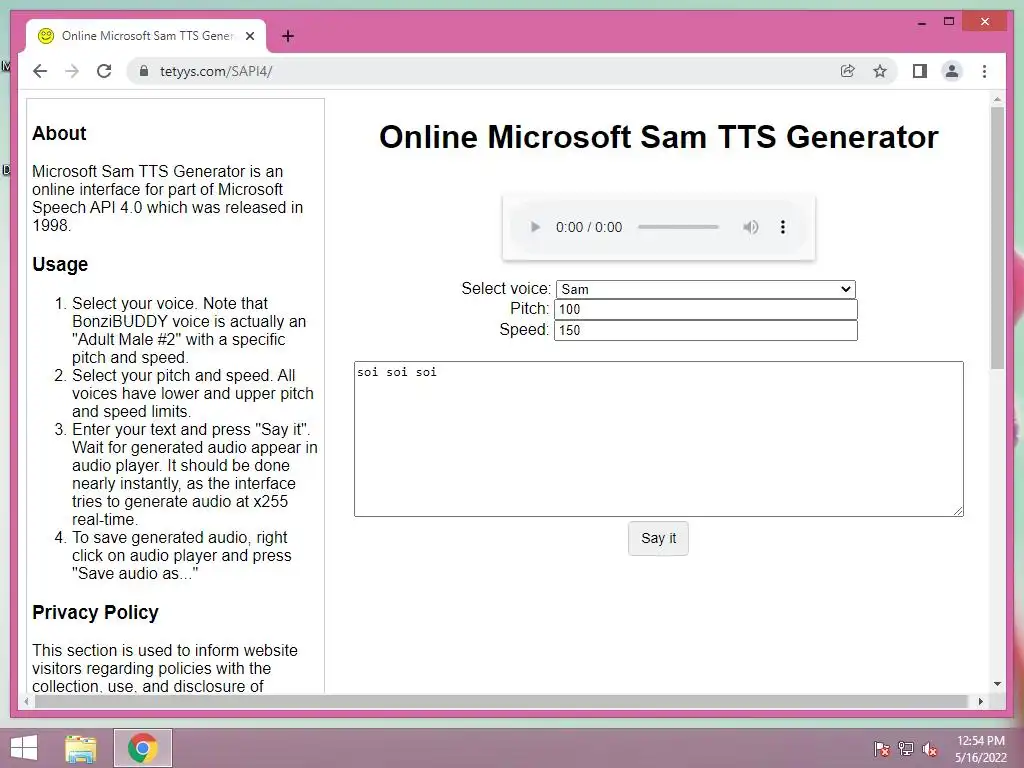
Task: Open a new tab with plus button
Action: coord(288,36)
